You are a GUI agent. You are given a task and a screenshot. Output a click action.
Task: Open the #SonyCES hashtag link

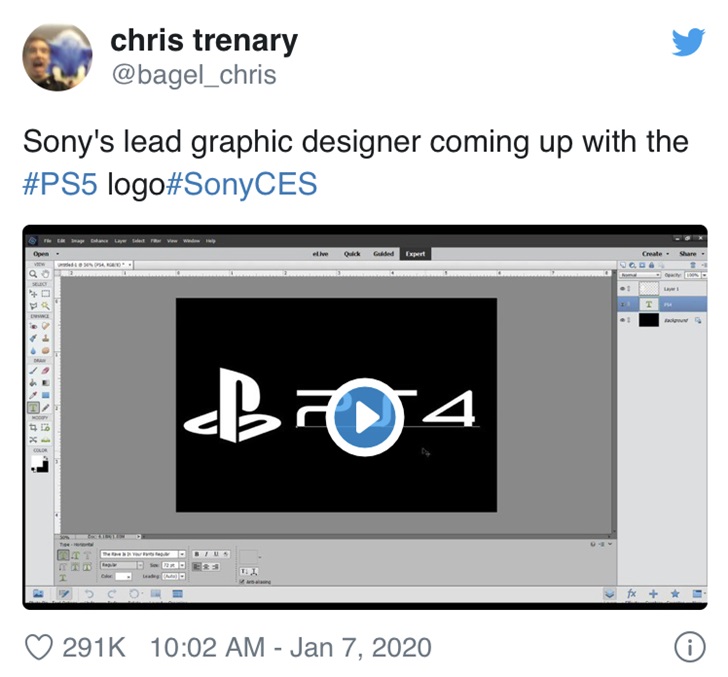241,183
